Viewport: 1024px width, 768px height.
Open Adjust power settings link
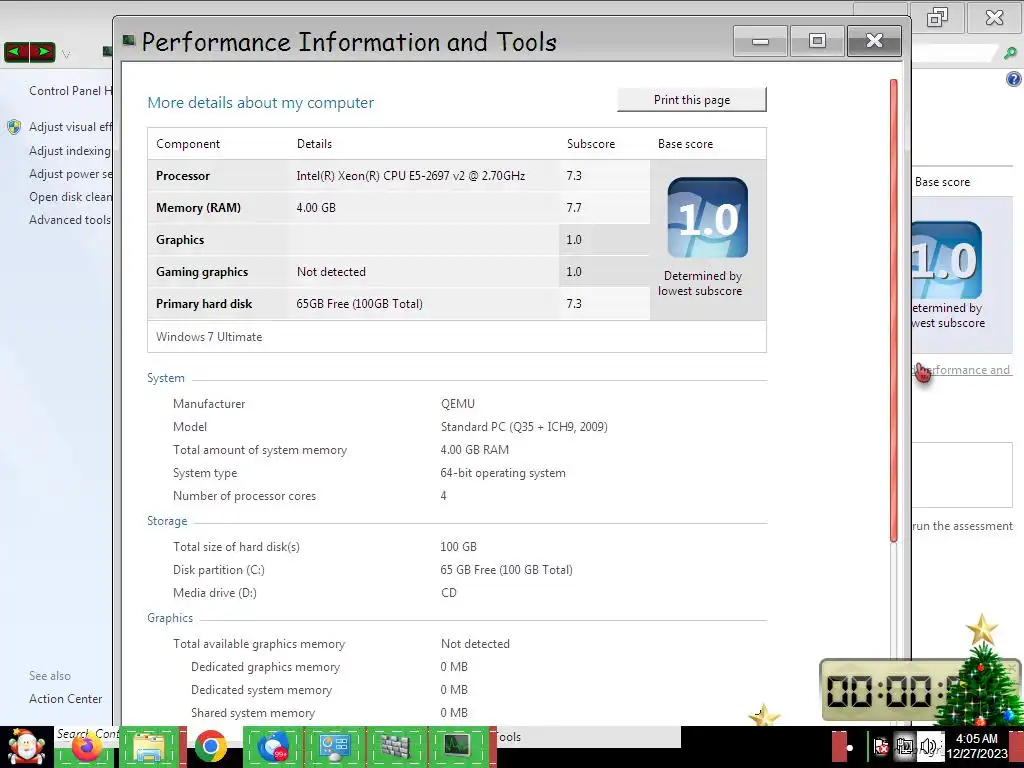tap(71, 174)
